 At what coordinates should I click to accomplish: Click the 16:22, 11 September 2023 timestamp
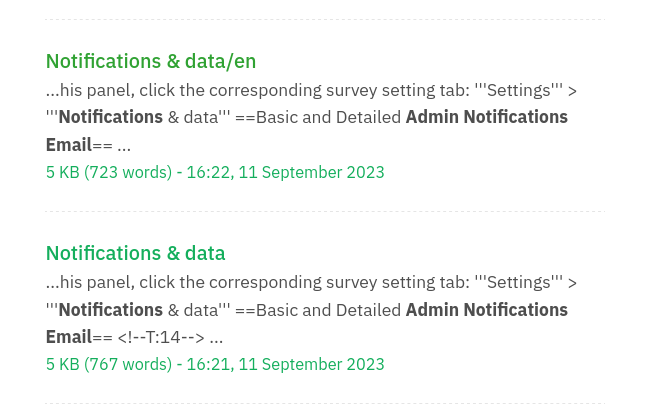coord(285,172)
